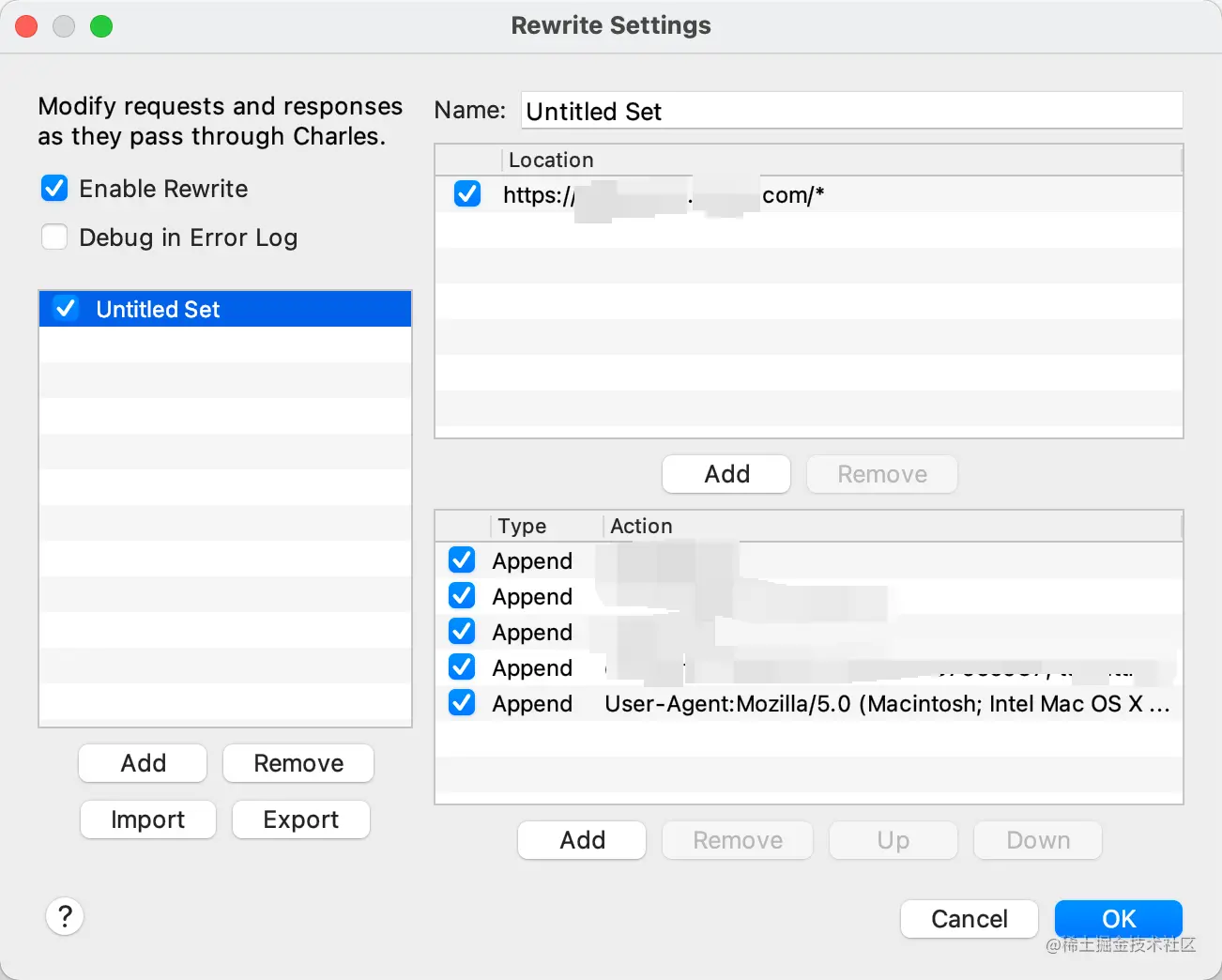The width and height of the screenshot is (1222, 980).
Task: Enable the Debug in Error Log checkbox
Action: tap(54, 237)
